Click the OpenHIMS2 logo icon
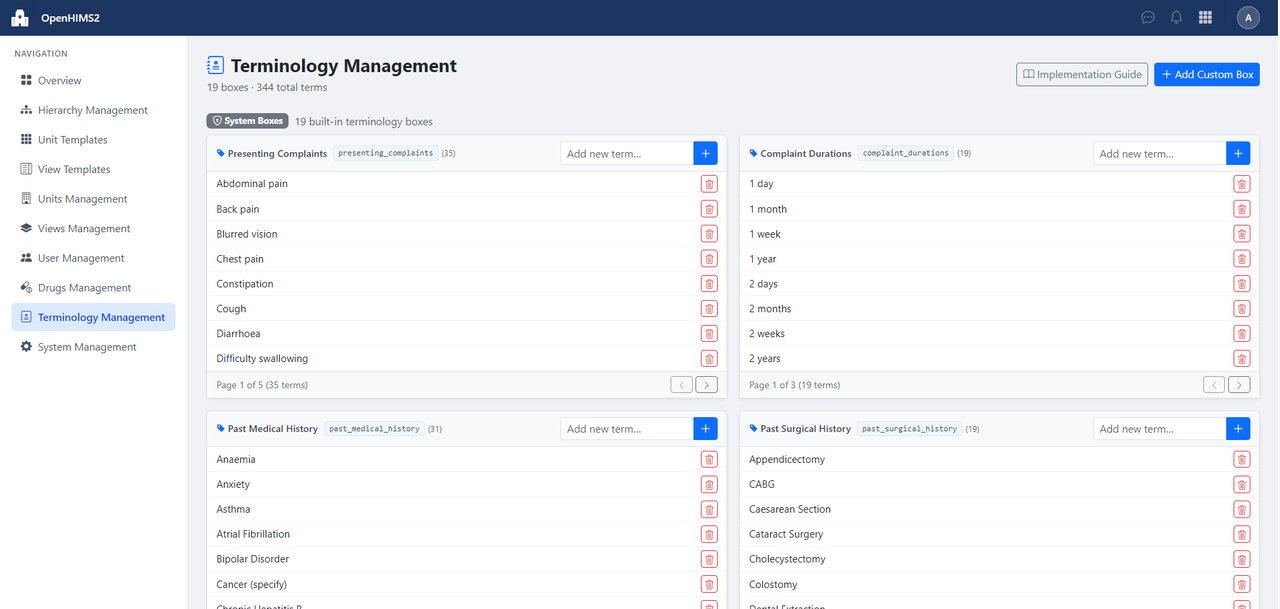1280x609 pixels. [x=19, y=17]
